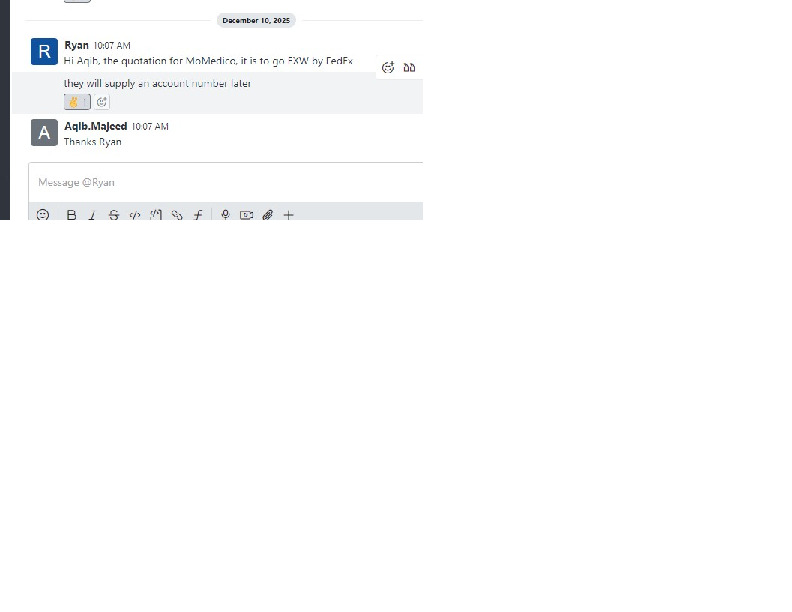
Task: Start an audio clip recording
Action: pos(225,215)
